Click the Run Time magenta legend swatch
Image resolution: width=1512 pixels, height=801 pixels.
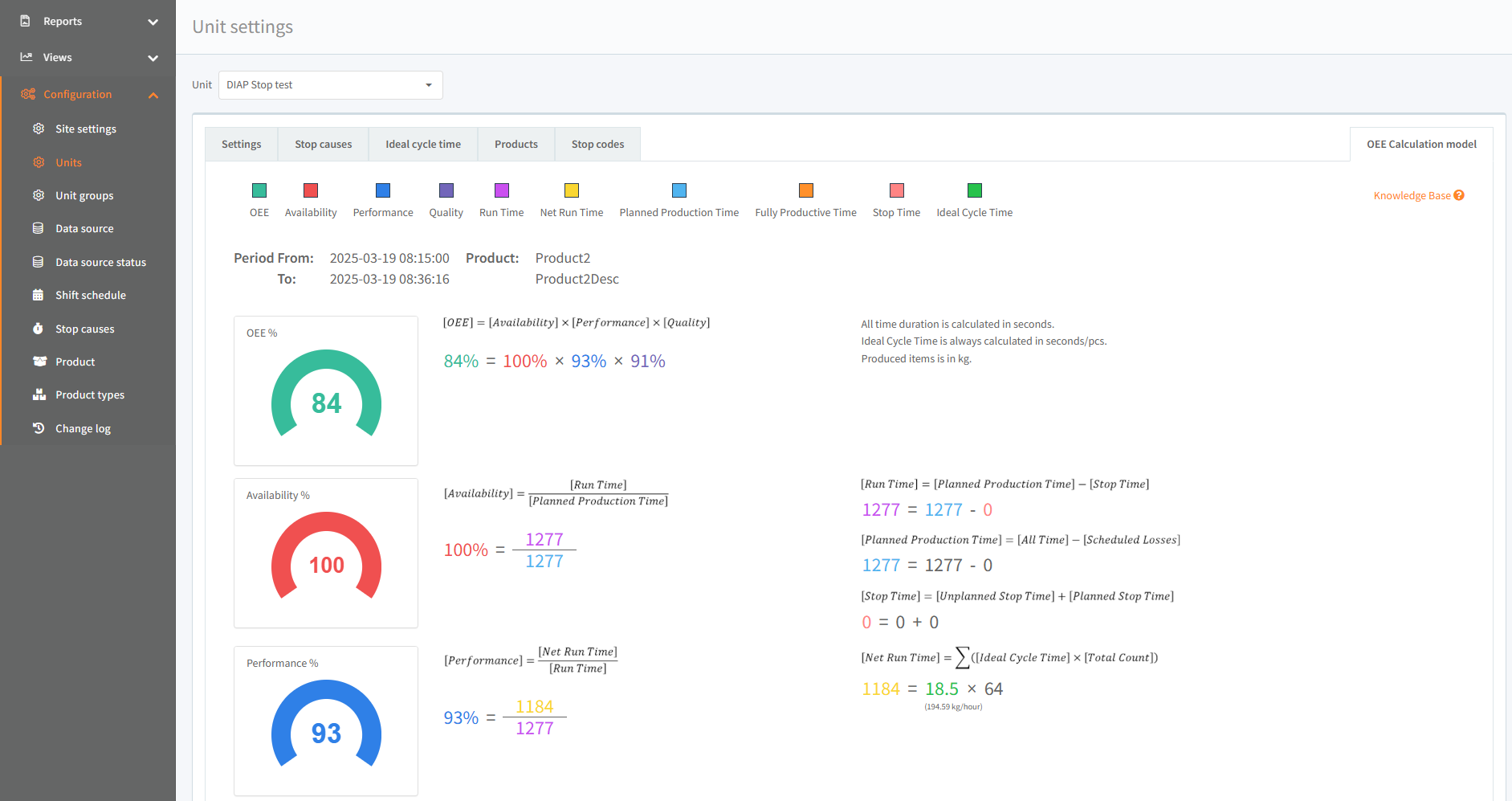[x=502, y=190]
